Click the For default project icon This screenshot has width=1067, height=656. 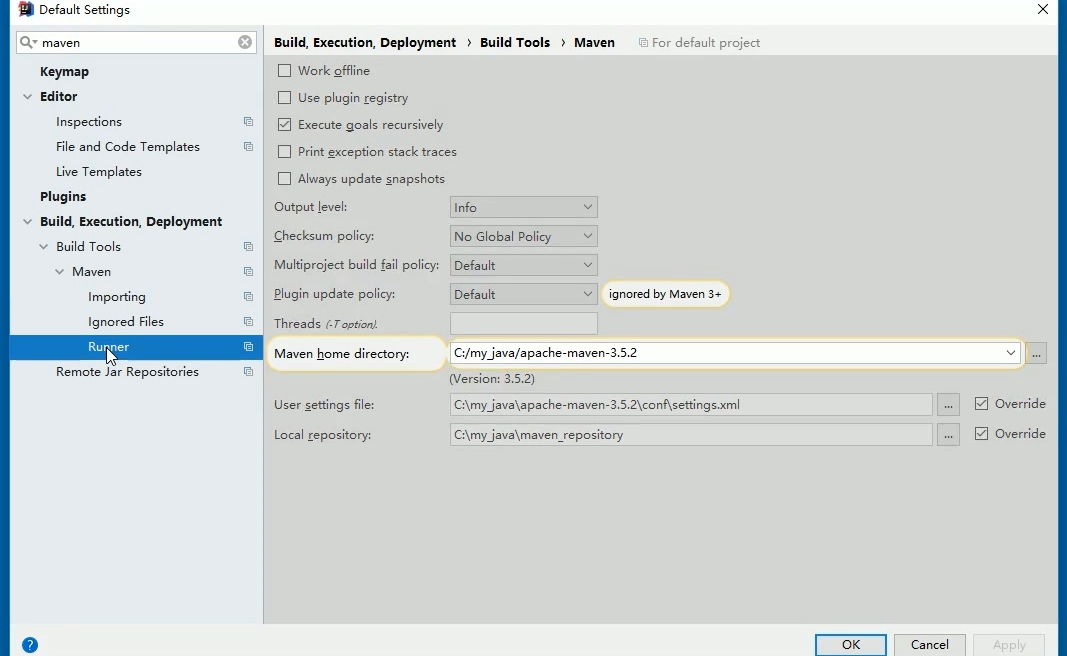(643, 43)
